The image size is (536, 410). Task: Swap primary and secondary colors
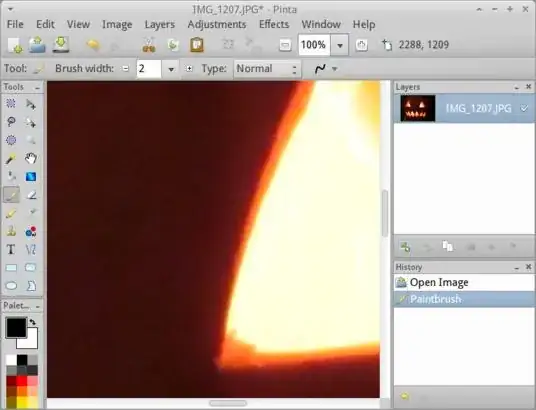tap(32, 322)
